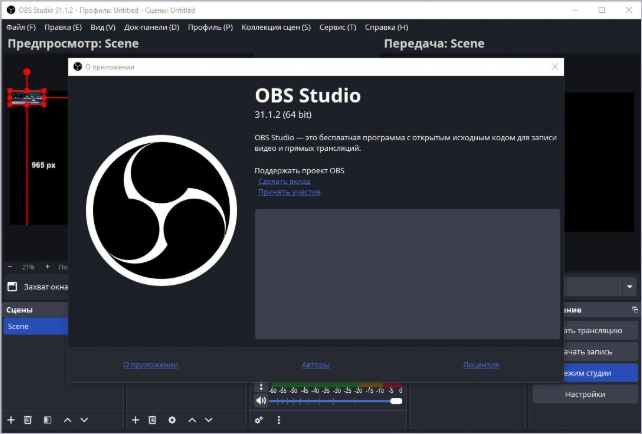Click OBS icon in the main title bar
Image resolution: width=642 pixels, height=434 pixels.
click(x=11, y=10)
